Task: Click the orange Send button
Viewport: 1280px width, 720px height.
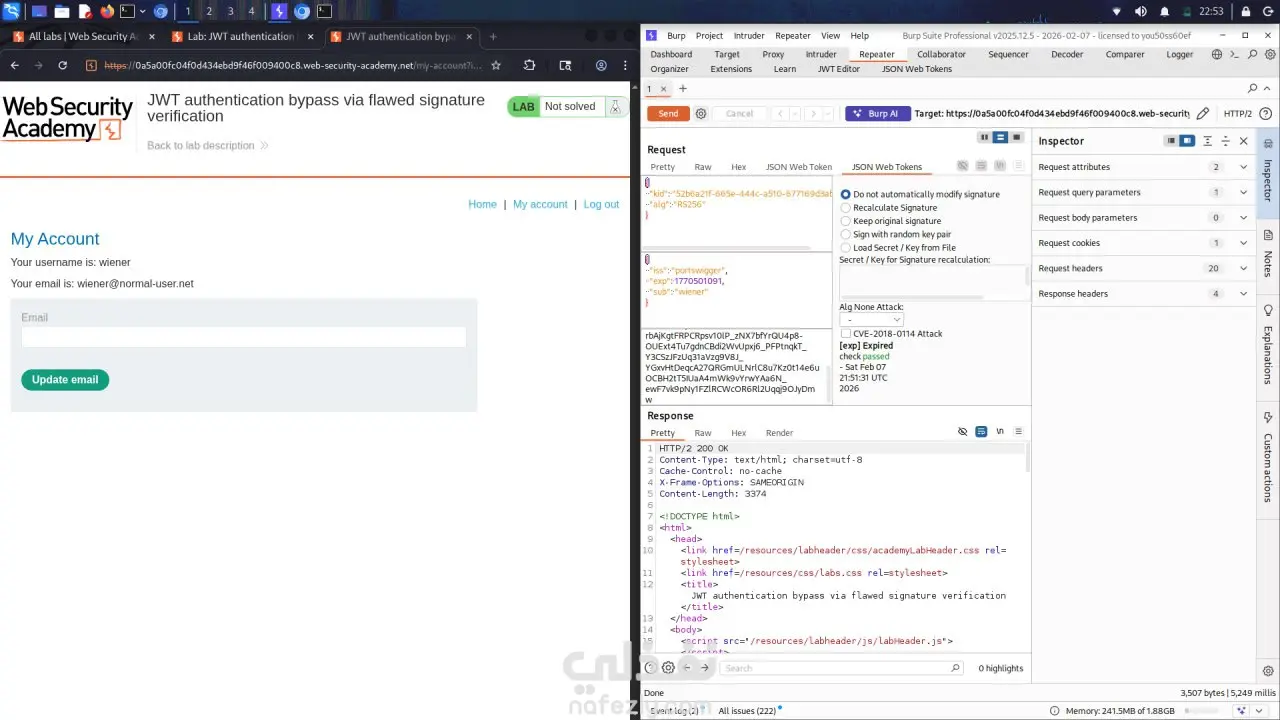Action: pyautogui.click(x=668, y=114)
